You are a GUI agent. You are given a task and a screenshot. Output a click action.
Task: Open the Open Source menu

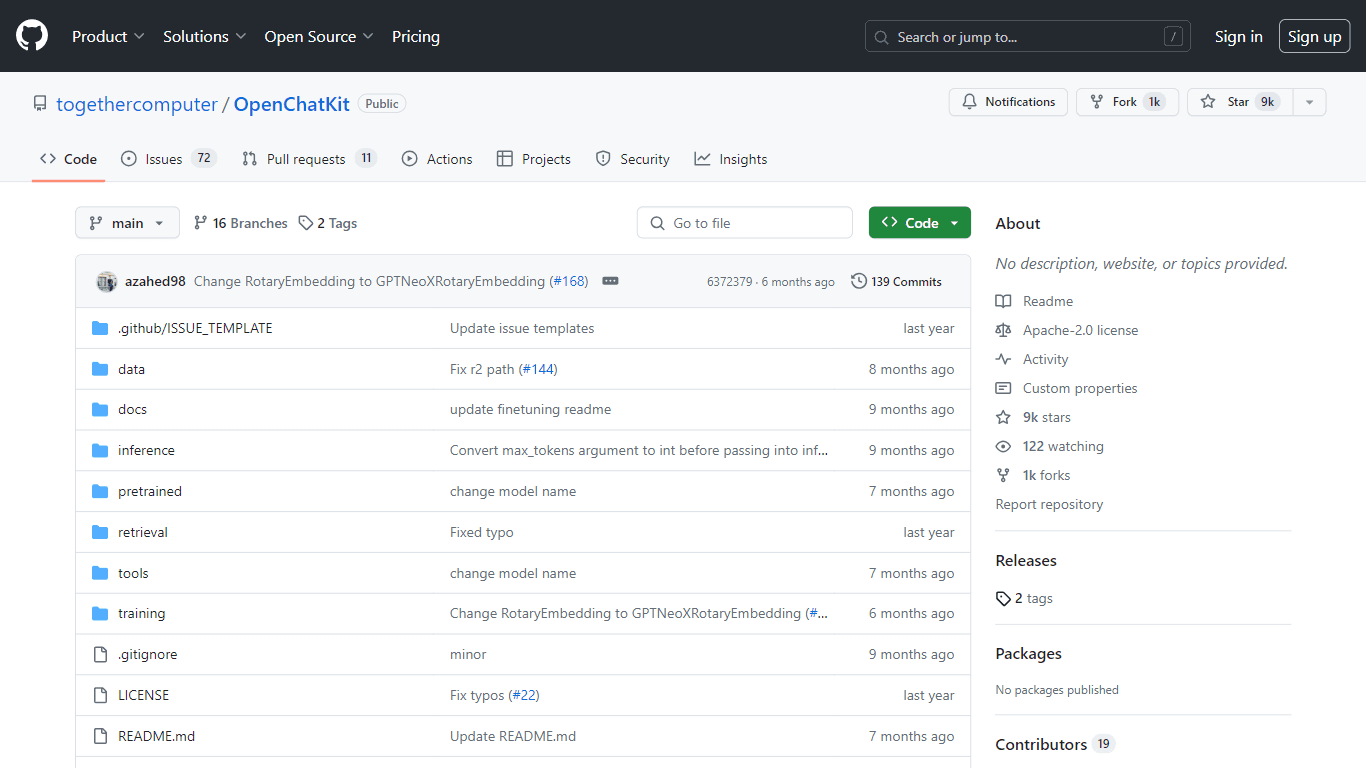point(319,36)
